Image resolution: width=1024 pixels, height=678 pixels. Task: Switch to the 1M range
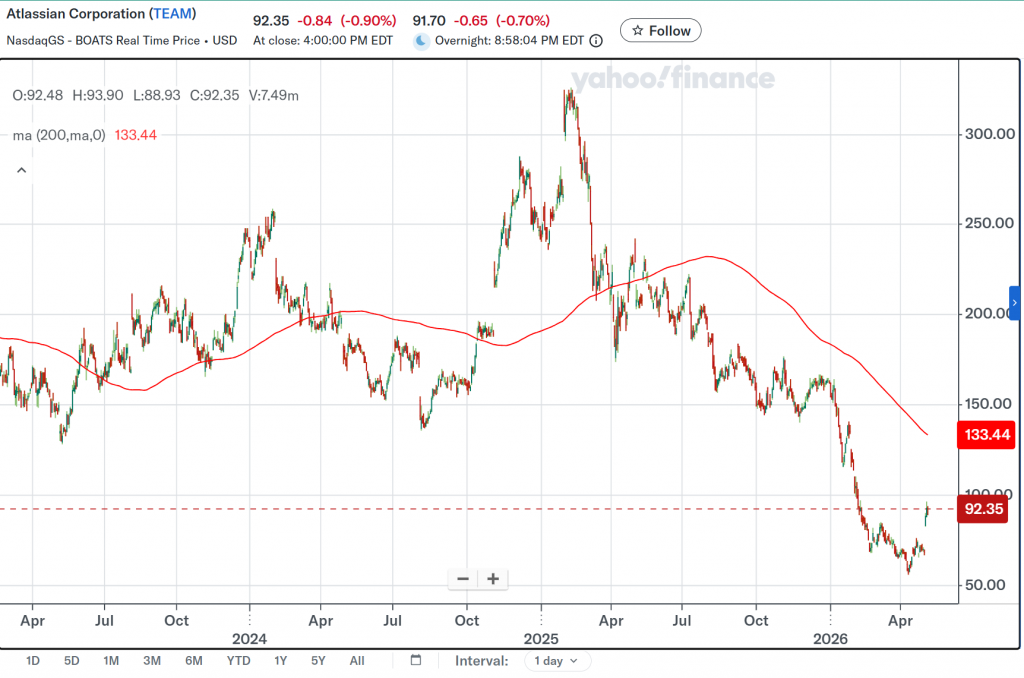click(111, 661)
